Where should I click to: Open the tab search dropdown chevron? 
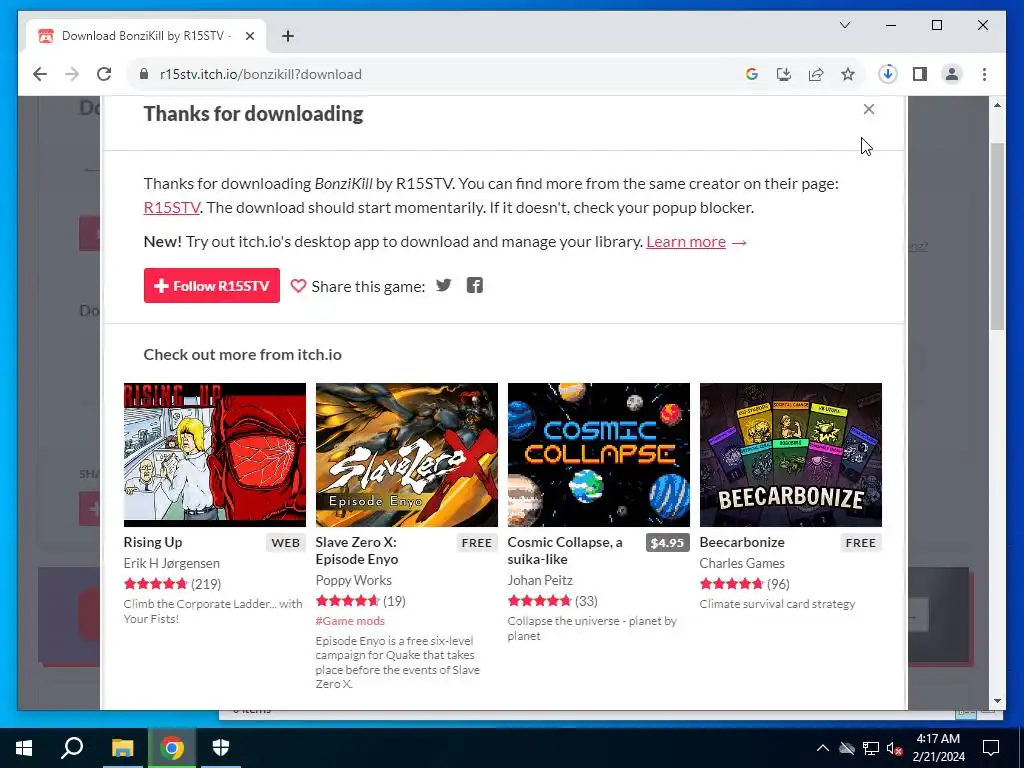(845, 25)
